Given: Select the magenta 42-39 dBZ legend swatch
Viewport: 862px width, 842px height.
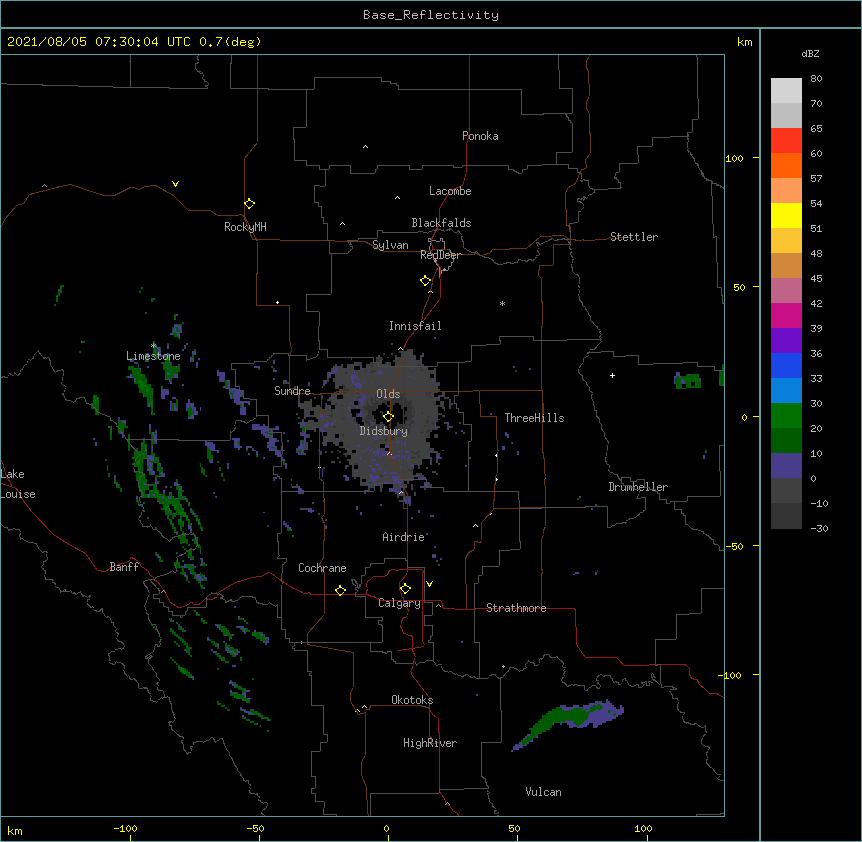Looking at the screenshot, I should point(786,315).
